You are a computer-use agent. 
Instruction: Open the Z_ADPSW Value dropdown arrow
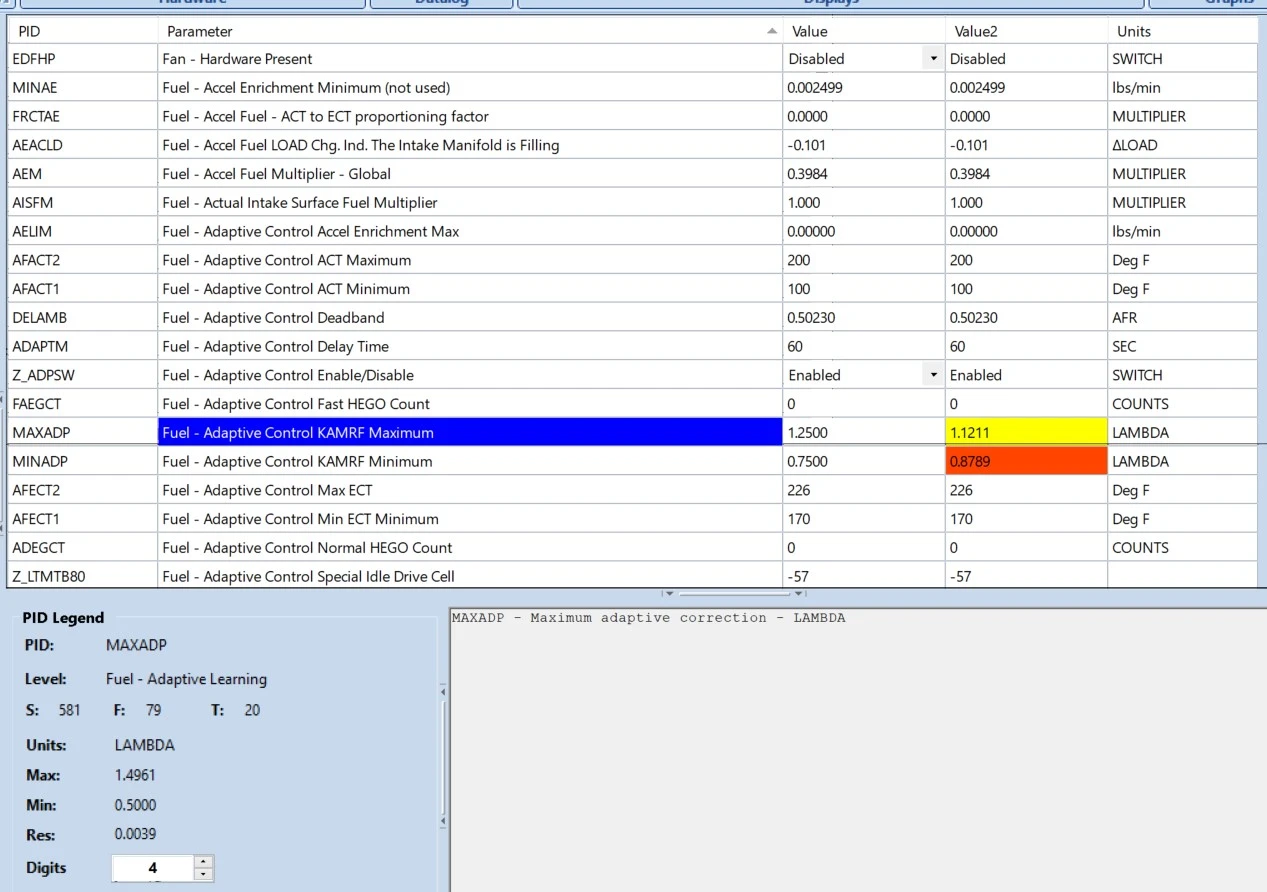(x=933, y=375)
